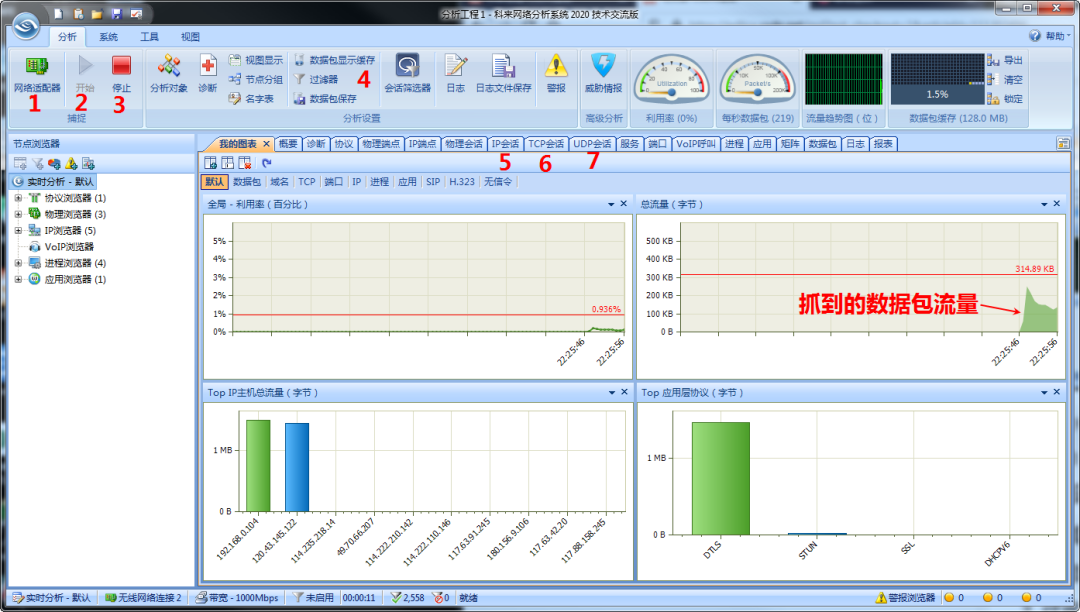Open the 分析对象 analysis object tool

[x=169, y=74]
